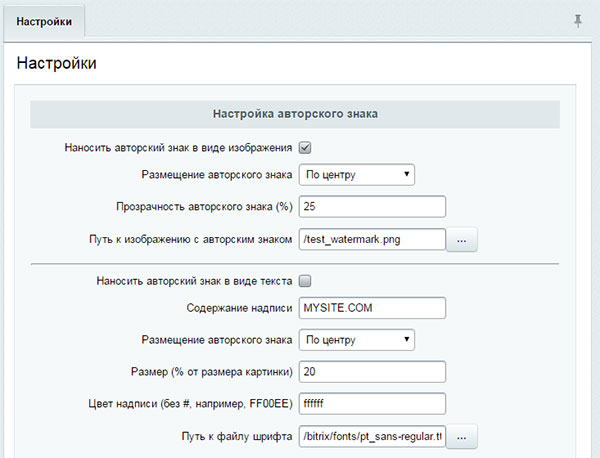Screen dimensions: 600x458
Task: Click the pin icon at top right
Action: (578, 21)
